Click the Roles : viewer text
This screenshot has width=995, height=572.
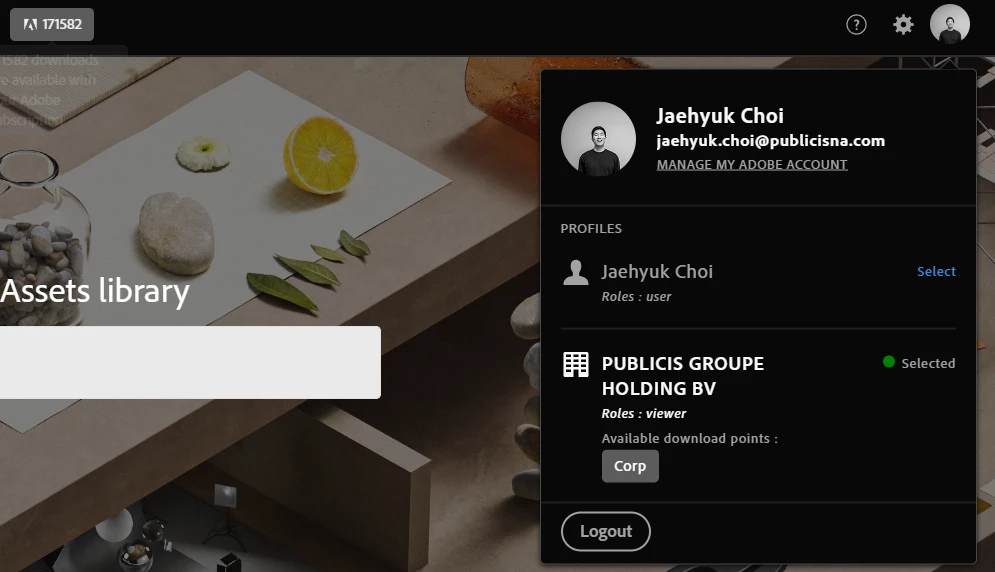click(644, 413)
